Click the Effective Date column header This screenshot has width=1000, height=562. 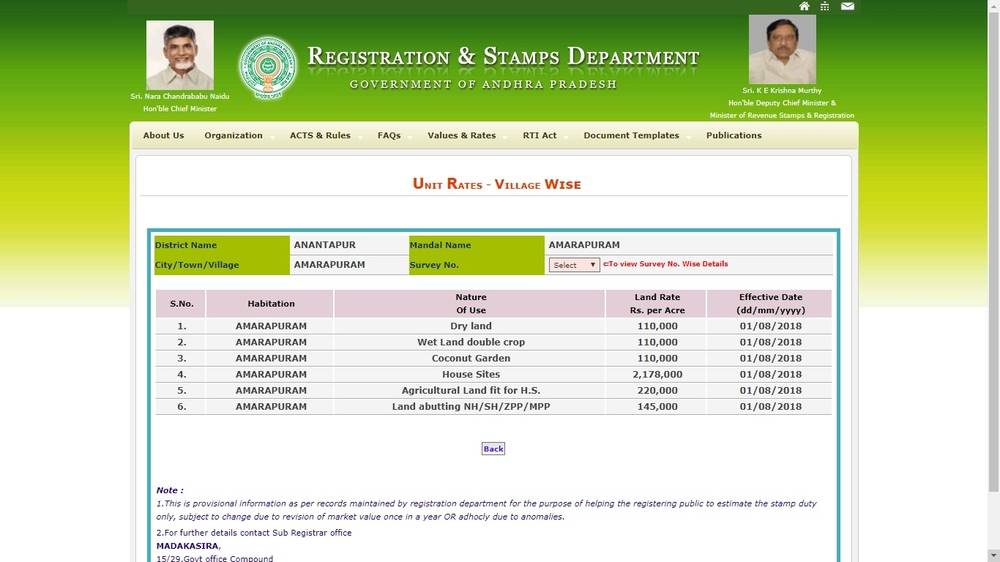770,304
